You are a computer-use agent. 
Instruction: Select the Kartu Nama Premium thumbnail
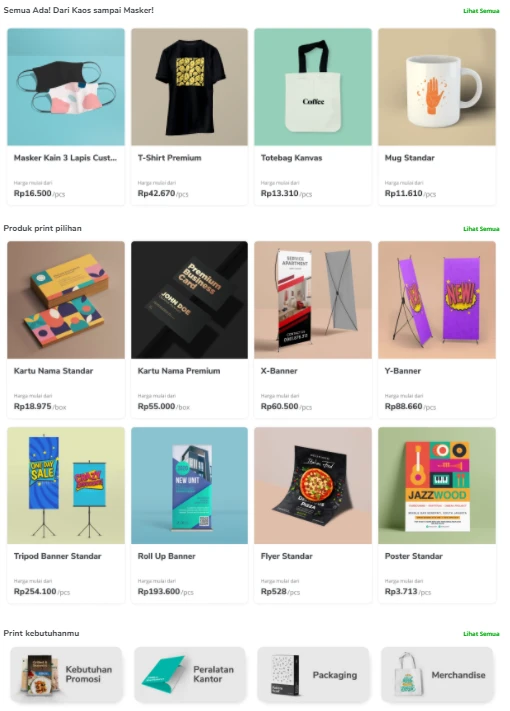[189, 300]
